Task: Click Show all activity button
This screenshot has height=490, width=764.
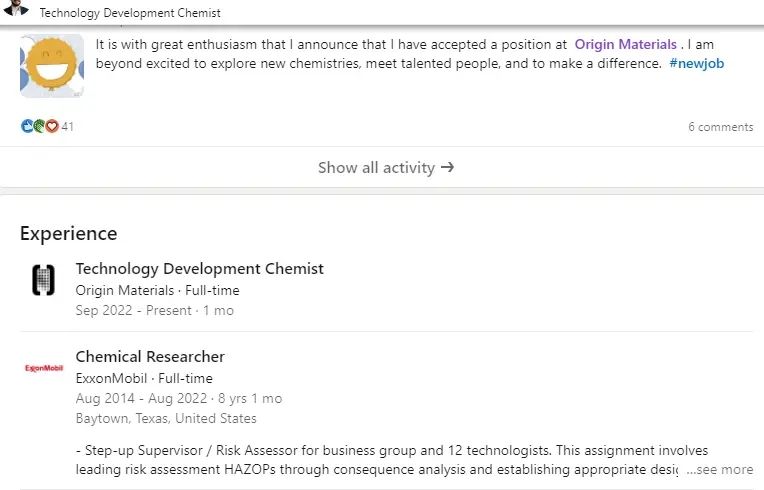Action: pyautogui.click(x=386, y=168)
